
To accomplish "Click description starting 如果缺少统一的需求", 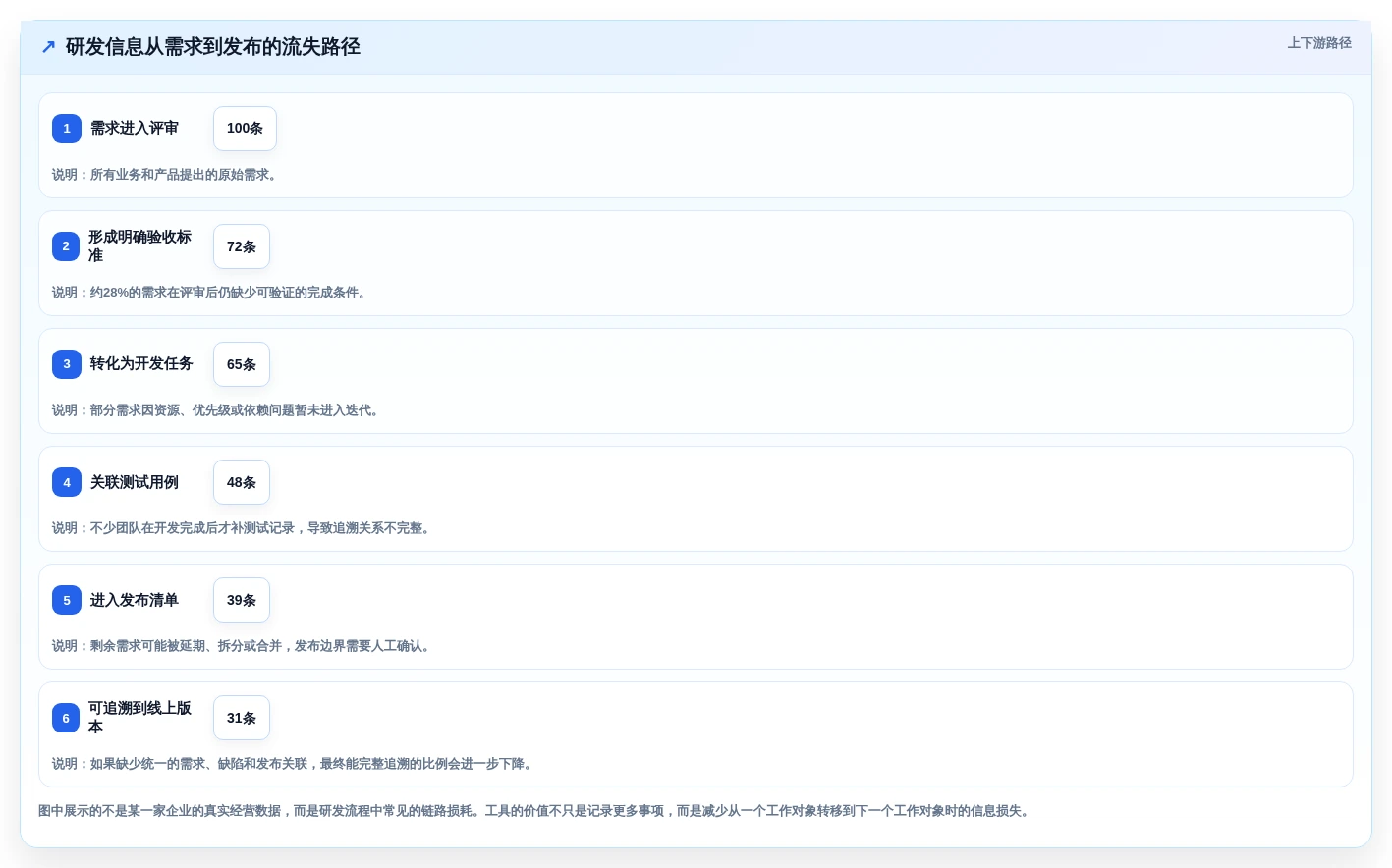I will pos(294,764).
